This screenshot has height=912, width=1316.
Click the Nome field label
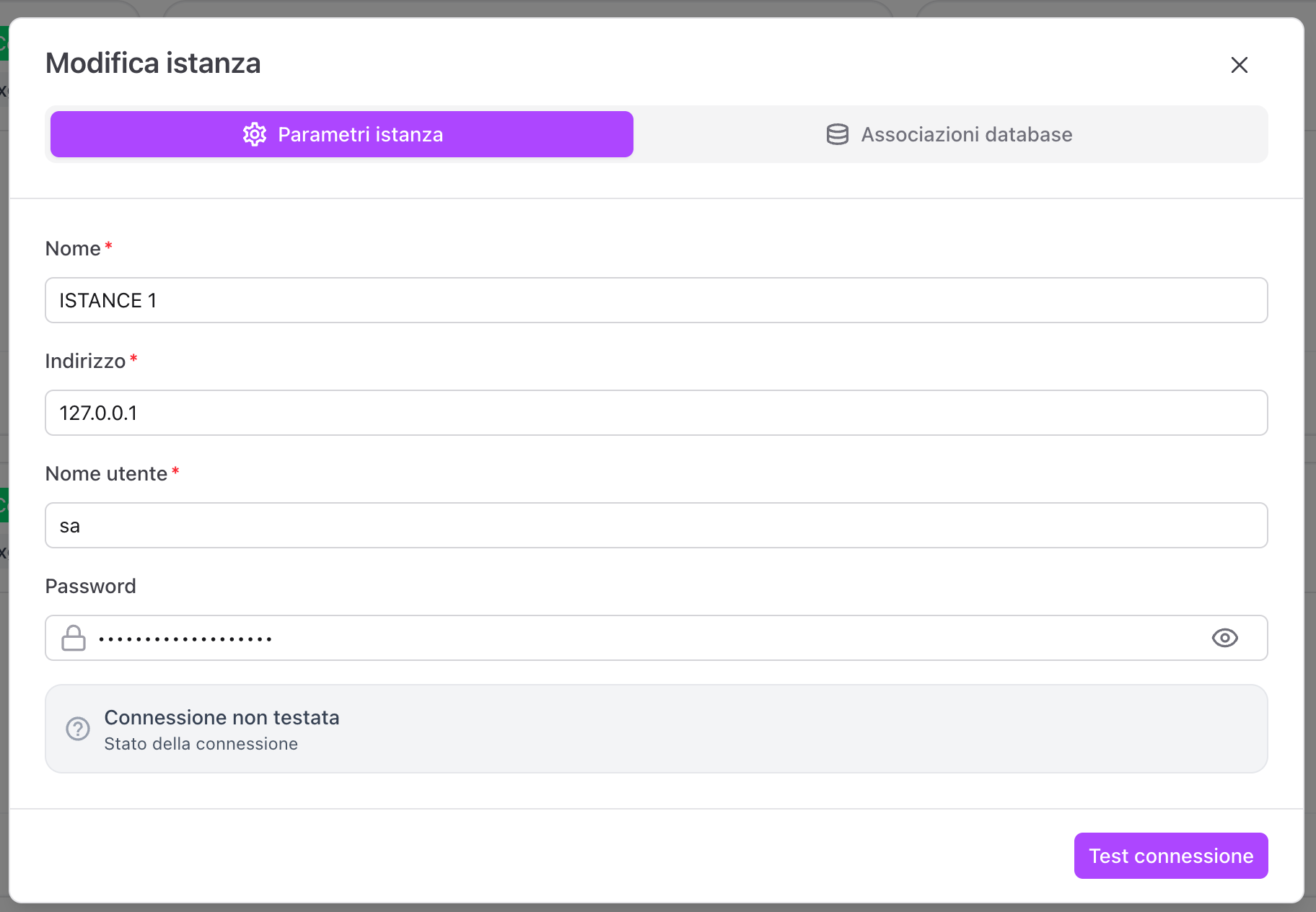click(73, 248)
